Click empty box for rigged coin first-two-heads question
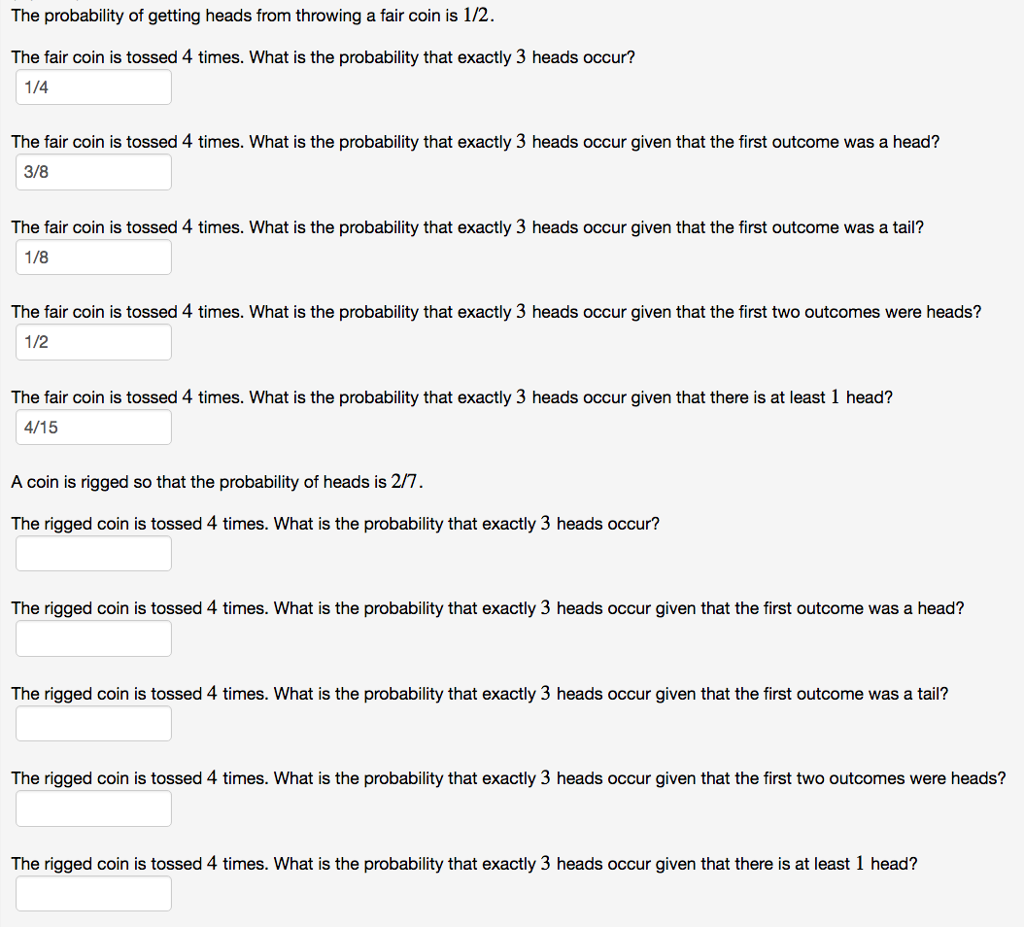The height and width of the screenshot is (927, 1024). [x=93, y=808]
